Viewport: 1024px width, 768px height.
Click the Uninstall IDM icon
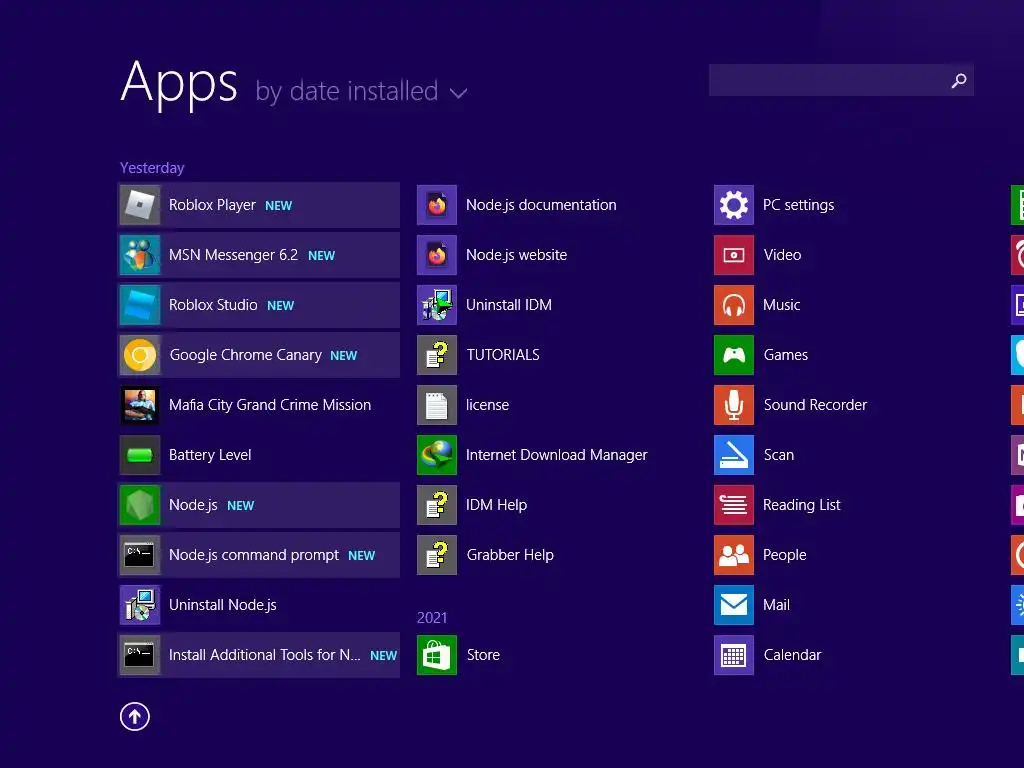437,305
